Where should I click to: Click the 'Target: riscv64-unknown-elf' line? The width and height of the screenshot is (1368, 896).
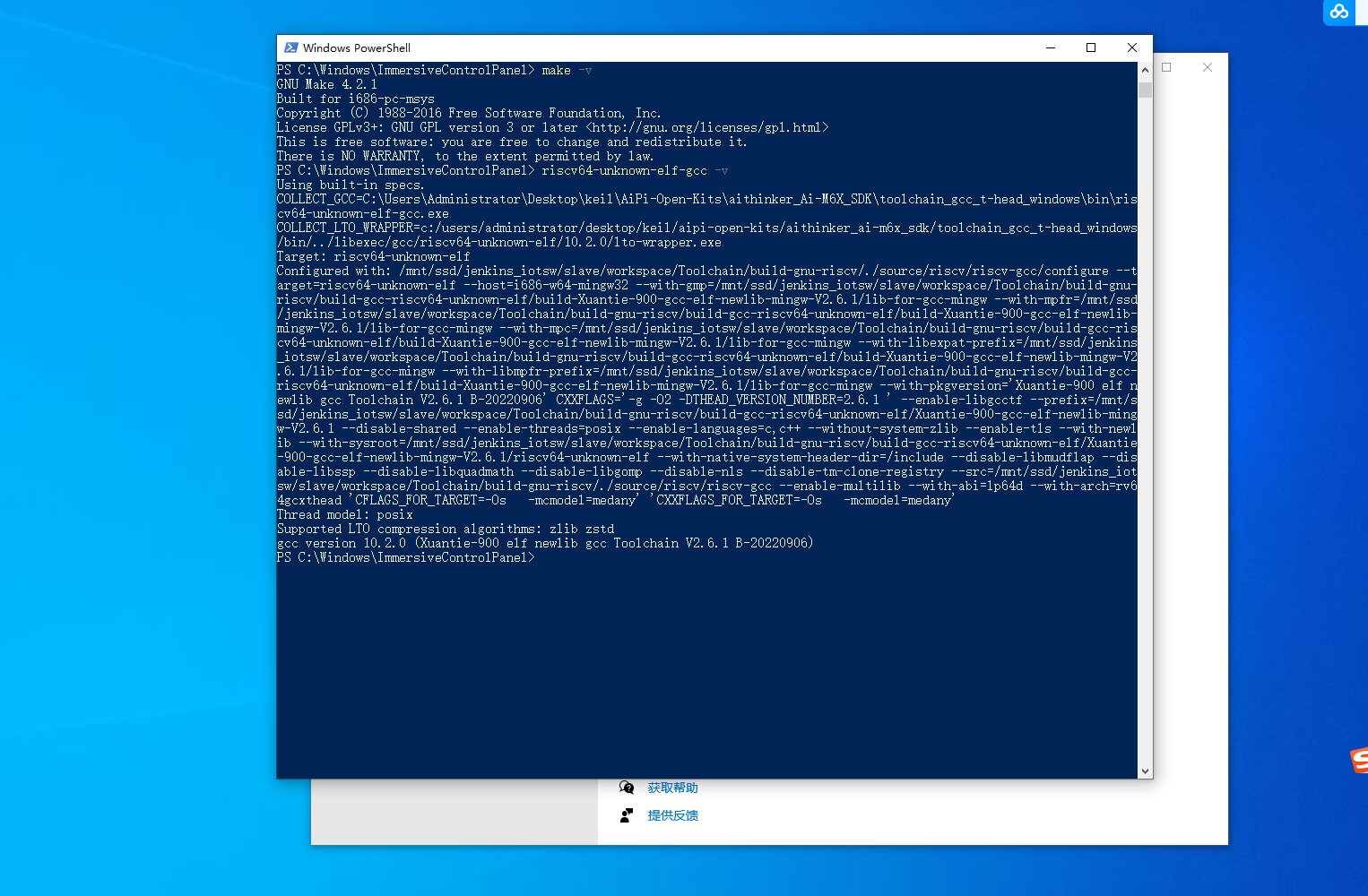[x=373, y=256]
